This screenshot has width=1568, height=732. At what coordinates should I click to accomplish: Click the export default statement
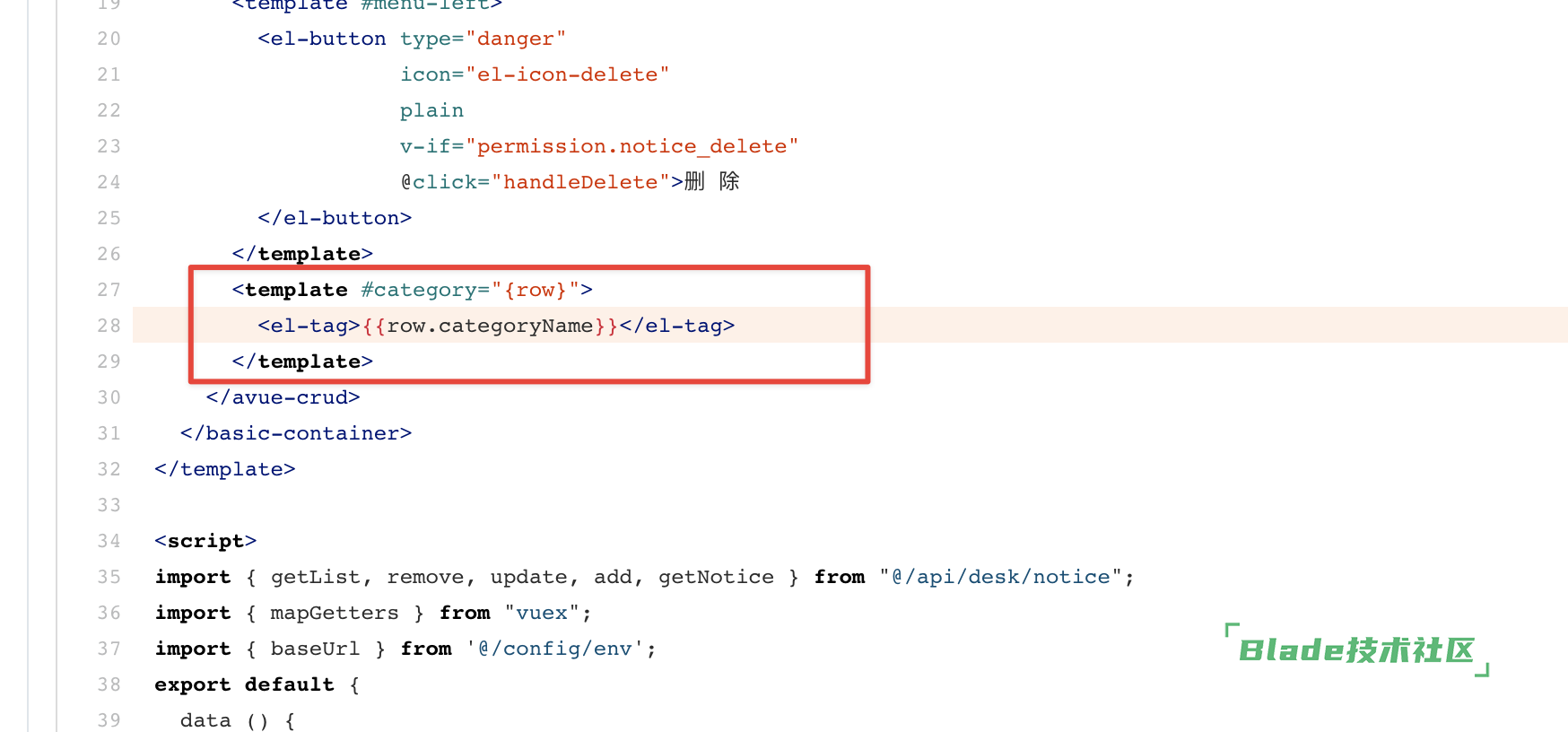[244, 684]
